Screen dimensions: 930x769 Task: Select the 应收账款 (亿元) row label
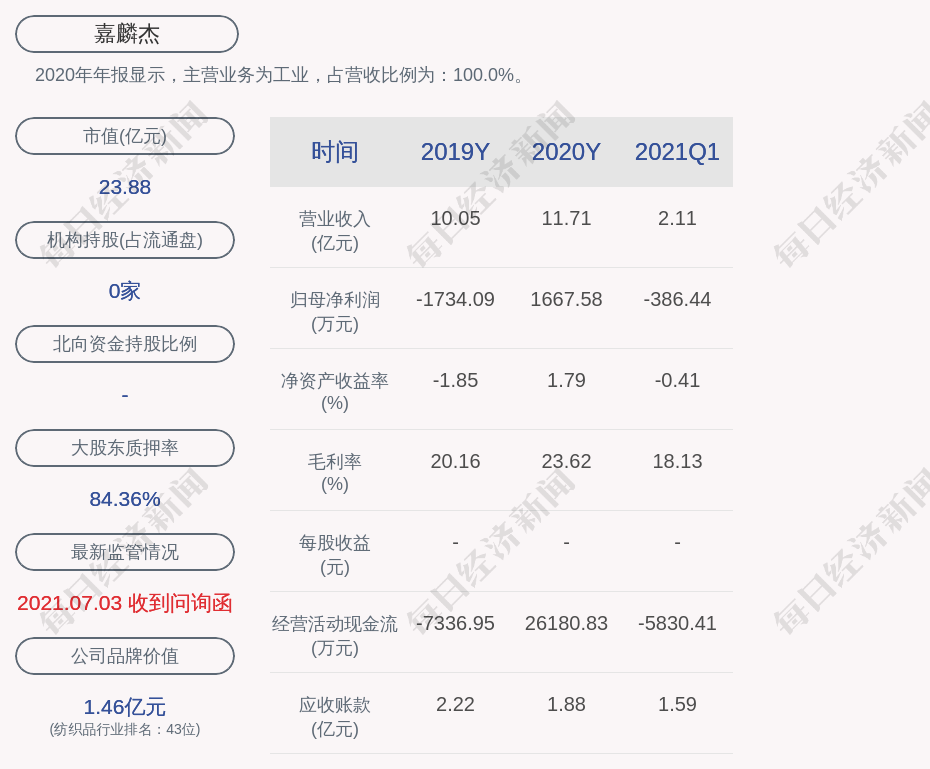(335, 717)
